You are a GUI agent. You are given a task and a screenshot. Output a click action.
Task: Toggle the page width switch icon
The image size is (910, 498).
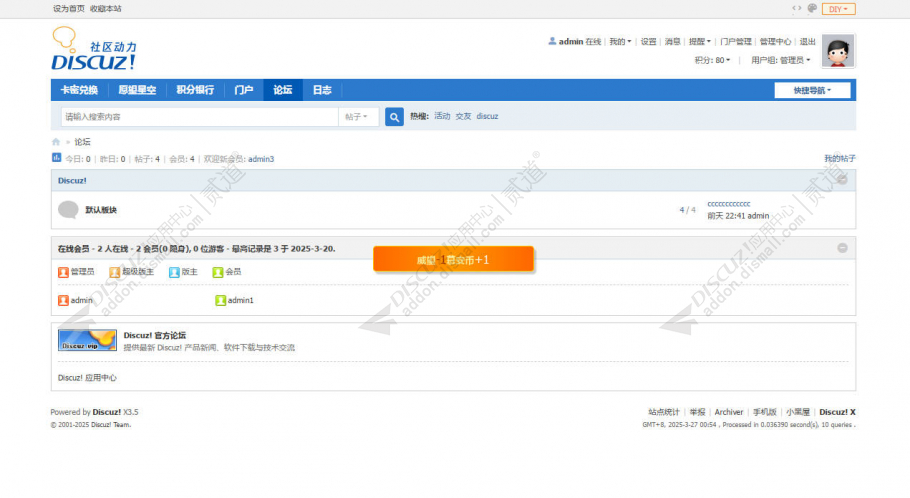797,8
